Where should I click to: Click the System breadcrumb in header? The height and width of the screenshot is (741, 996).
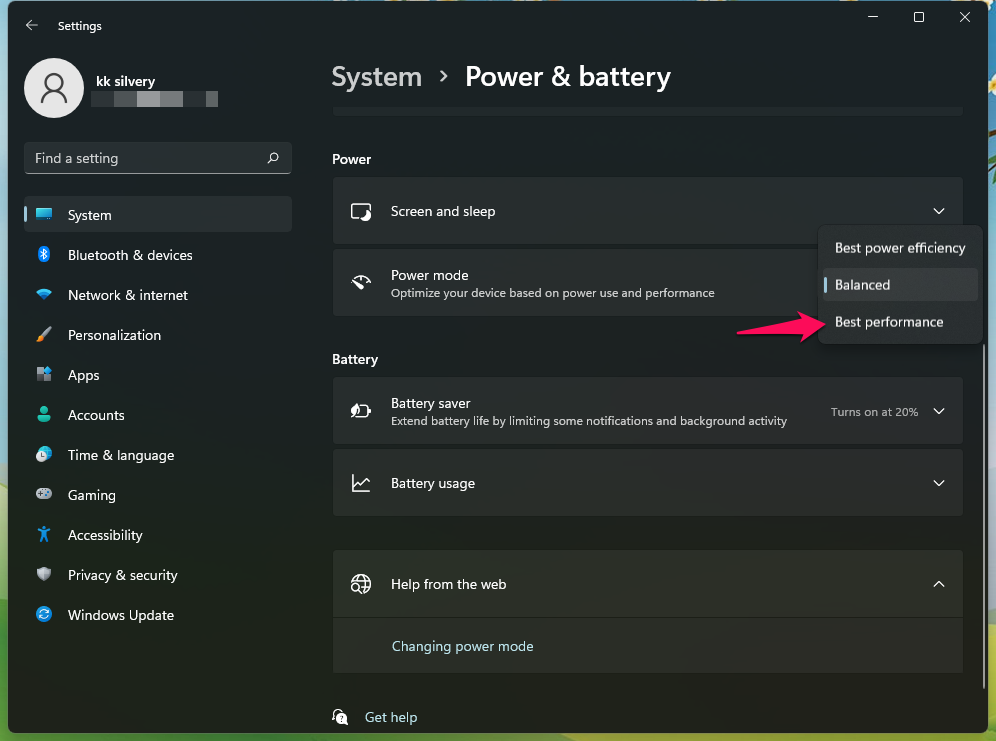coord(376,77)
